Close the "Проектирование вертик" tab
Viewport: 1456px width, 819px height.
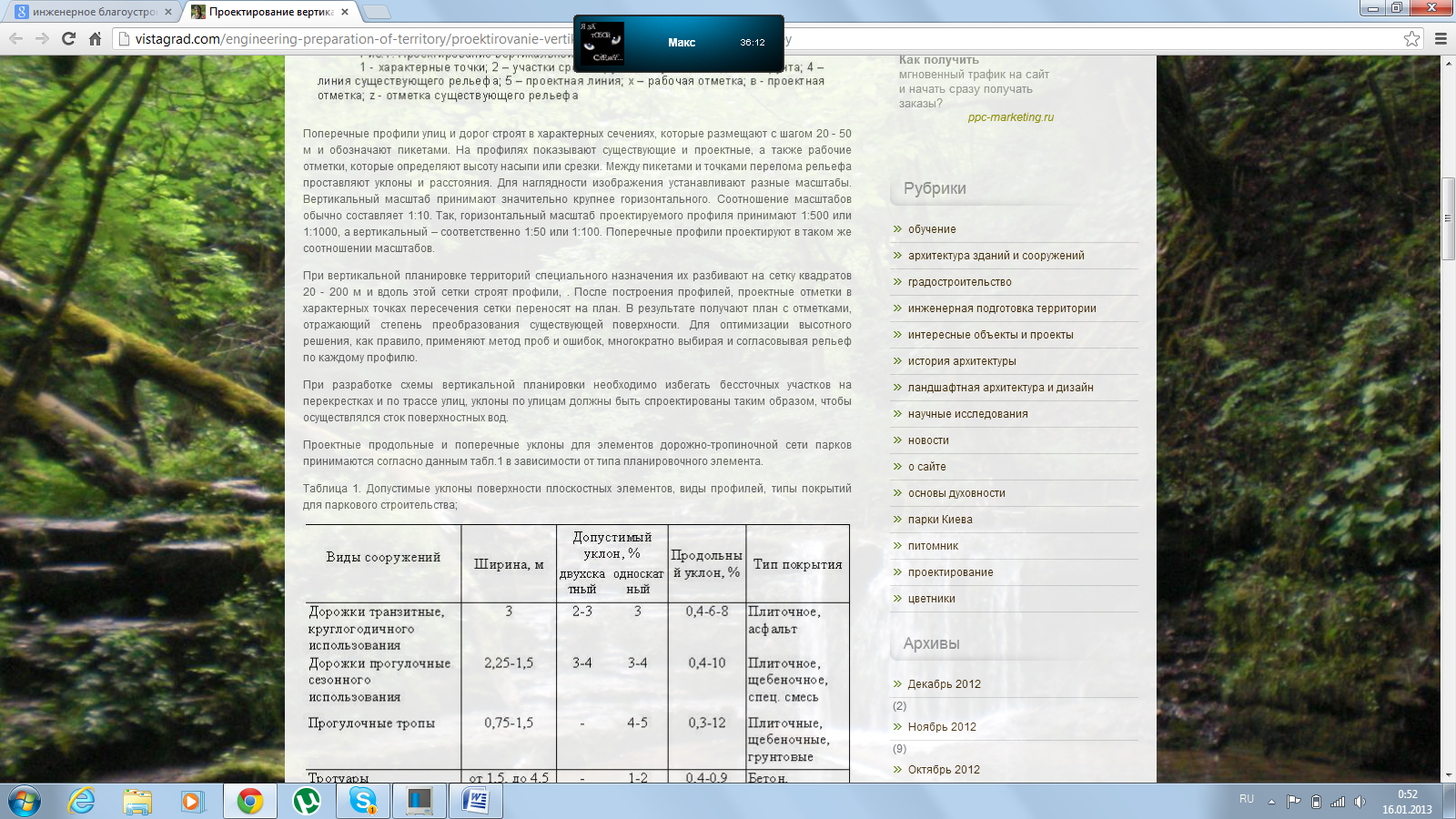pyautogui.click(x=346, y=12)
